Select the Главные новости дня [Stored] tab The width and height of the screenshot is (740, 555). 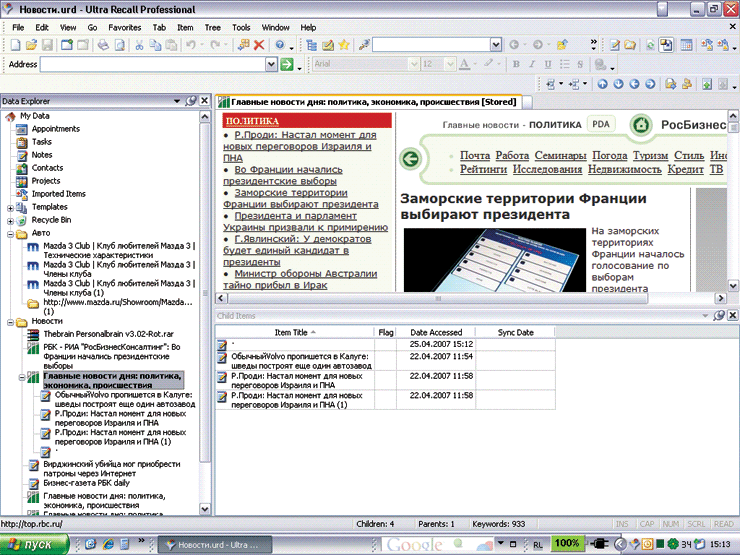[x=368, y=102]
